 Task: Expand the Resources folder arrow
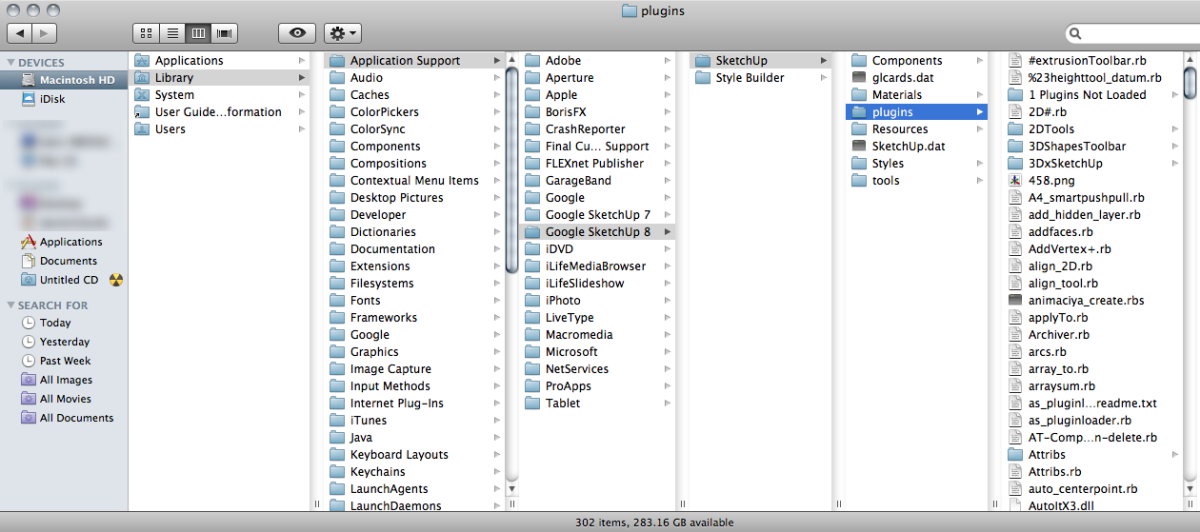[980, 129]
